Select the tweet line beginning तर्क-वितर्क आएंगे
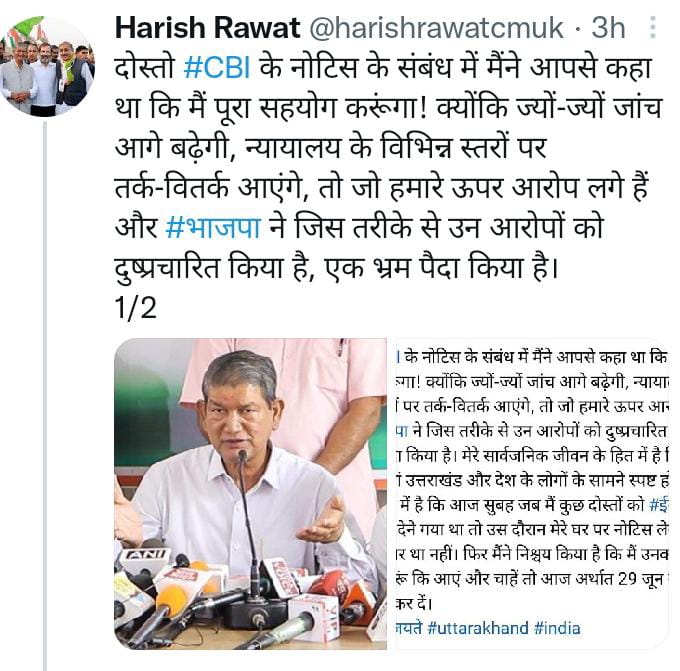Screen dimensions: 680x671 [381, 188]
